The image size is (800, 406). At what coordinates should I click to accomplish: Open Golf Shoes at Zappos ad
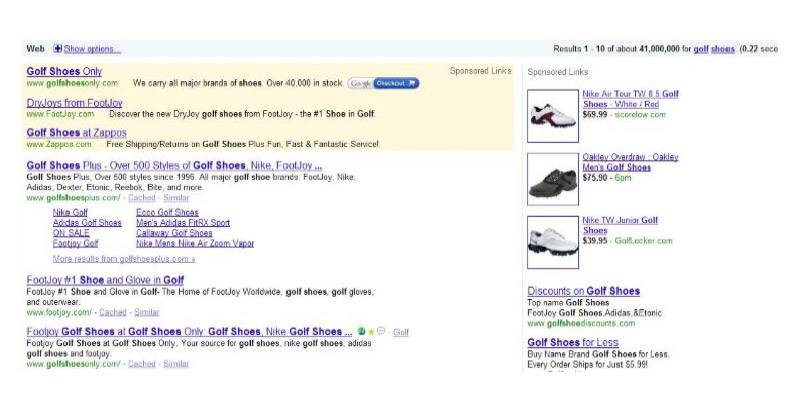[77, 133]
